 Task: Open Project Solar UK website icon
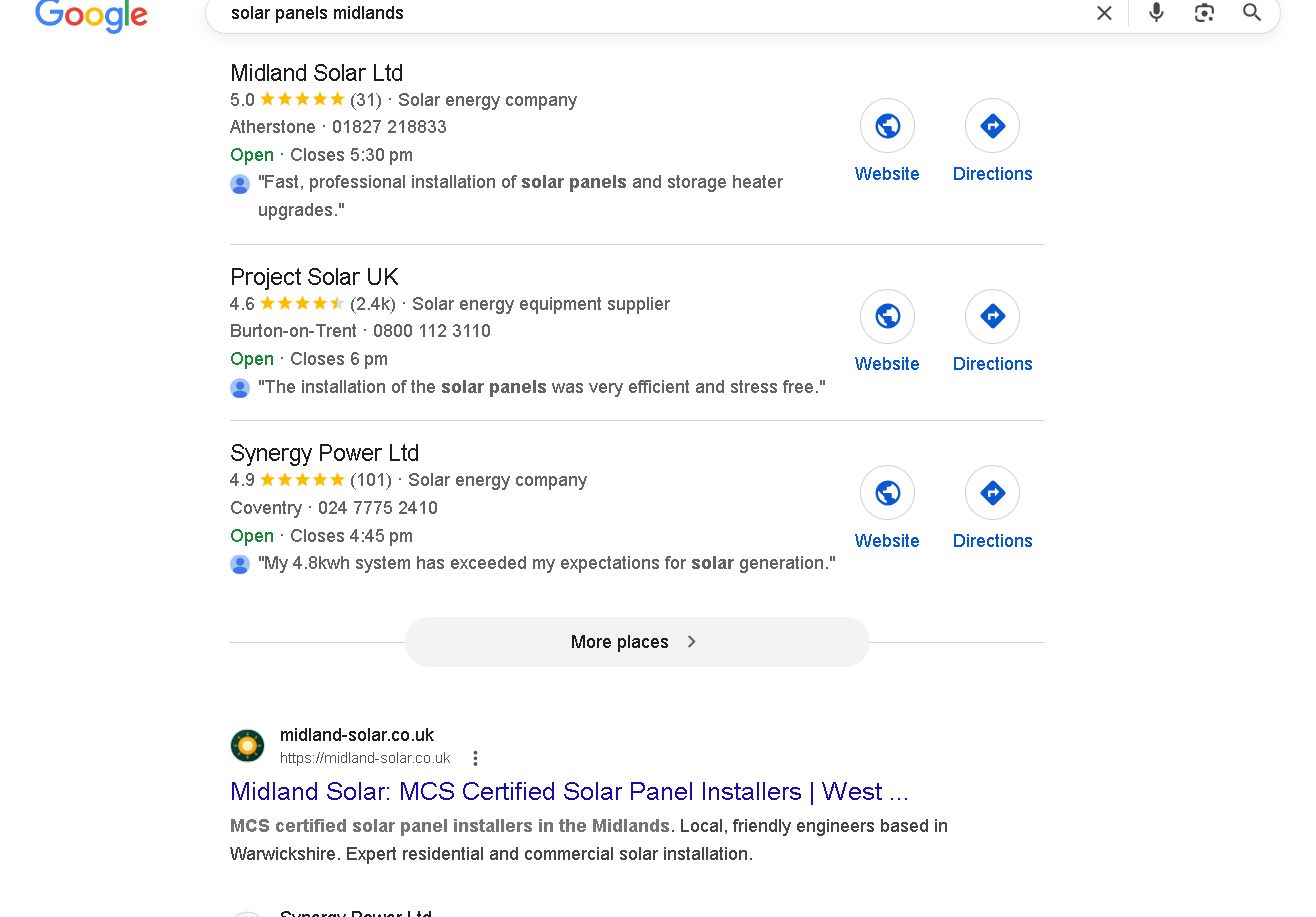(x=887, y=317)
